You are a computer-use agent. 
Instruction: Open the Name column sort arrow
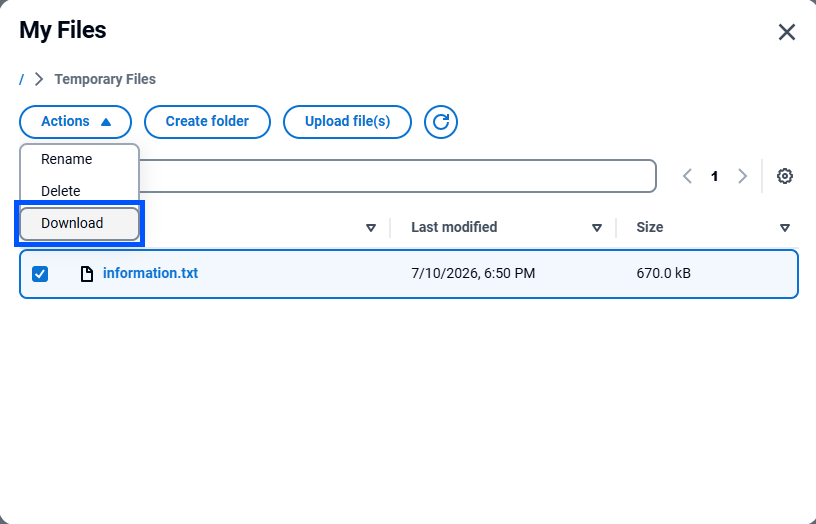point(371,228)
